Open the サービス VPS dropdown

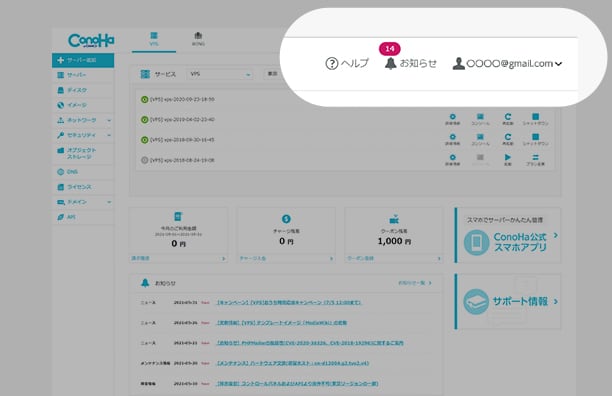pyautogui.click(x=220, y=74)
